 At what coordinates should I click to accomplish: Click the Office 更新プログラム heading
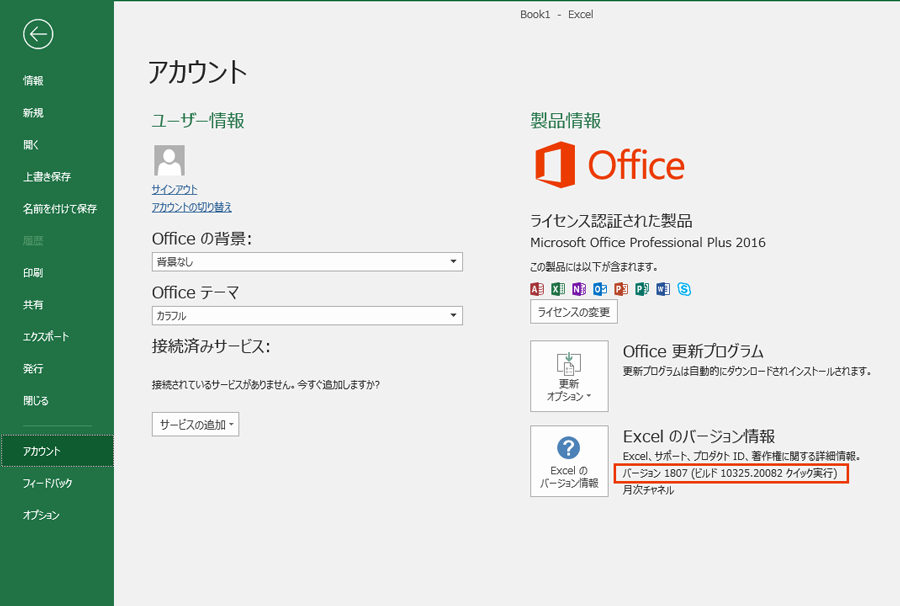(x=693, y=351)
